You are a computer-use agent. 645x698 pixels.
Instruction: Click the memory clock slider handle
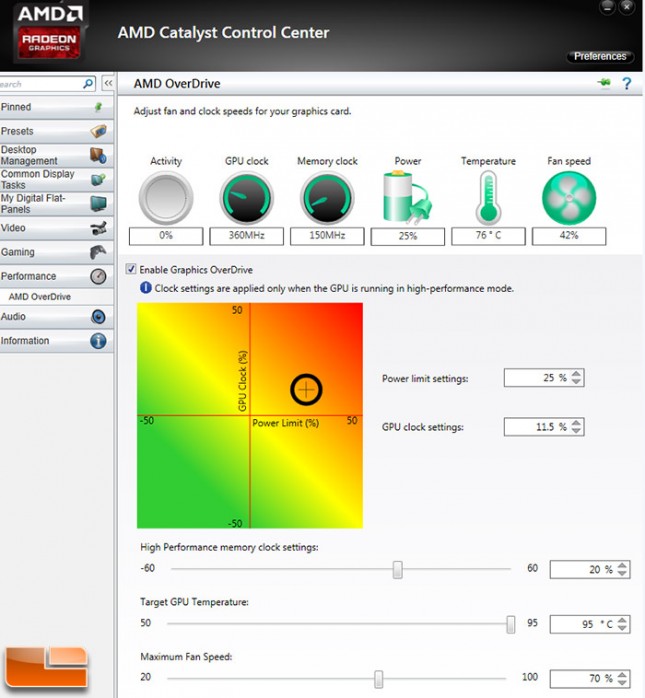398,569
